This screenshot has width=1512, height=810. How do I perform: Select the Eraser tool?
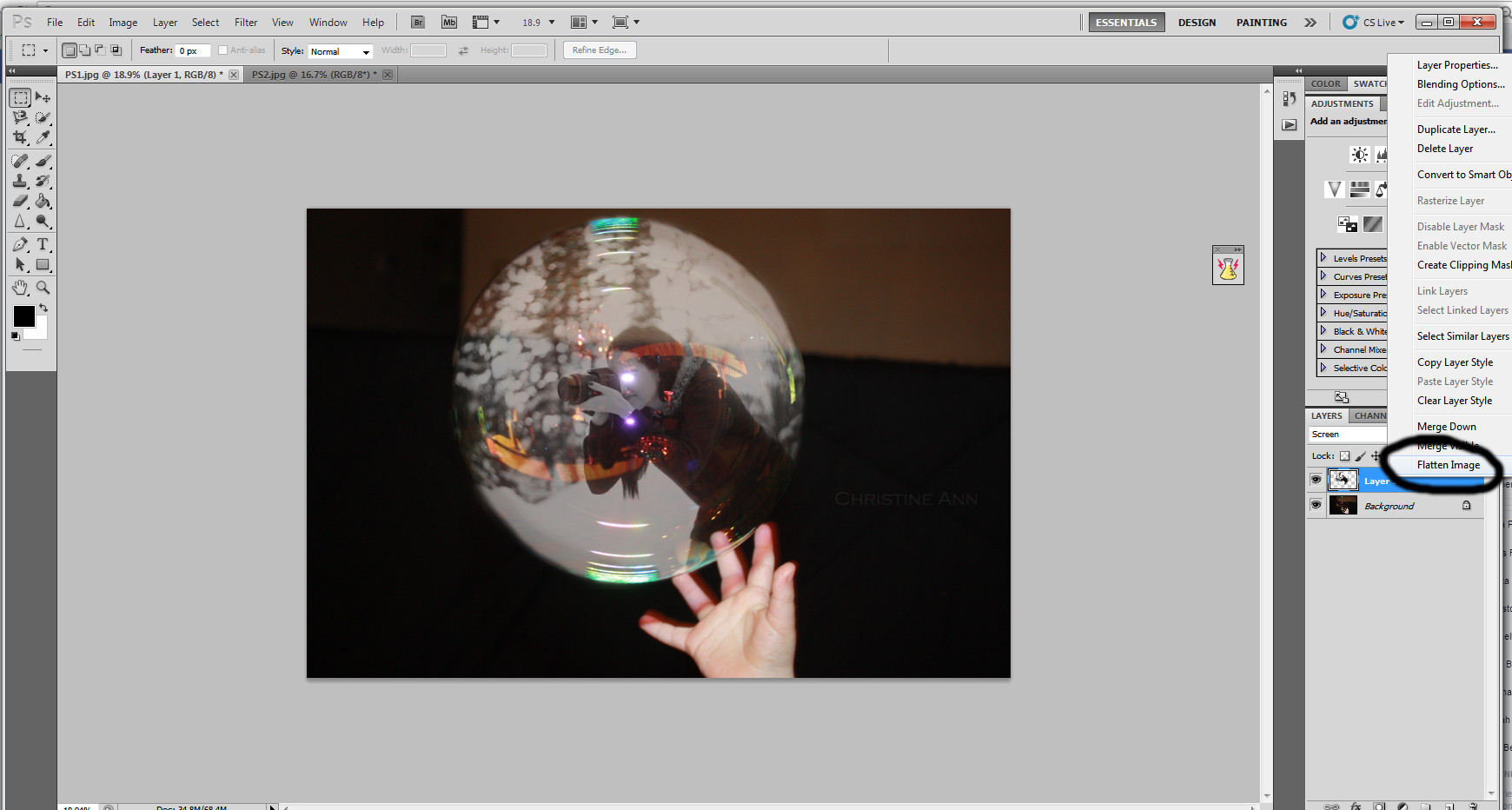coord(21,202)
